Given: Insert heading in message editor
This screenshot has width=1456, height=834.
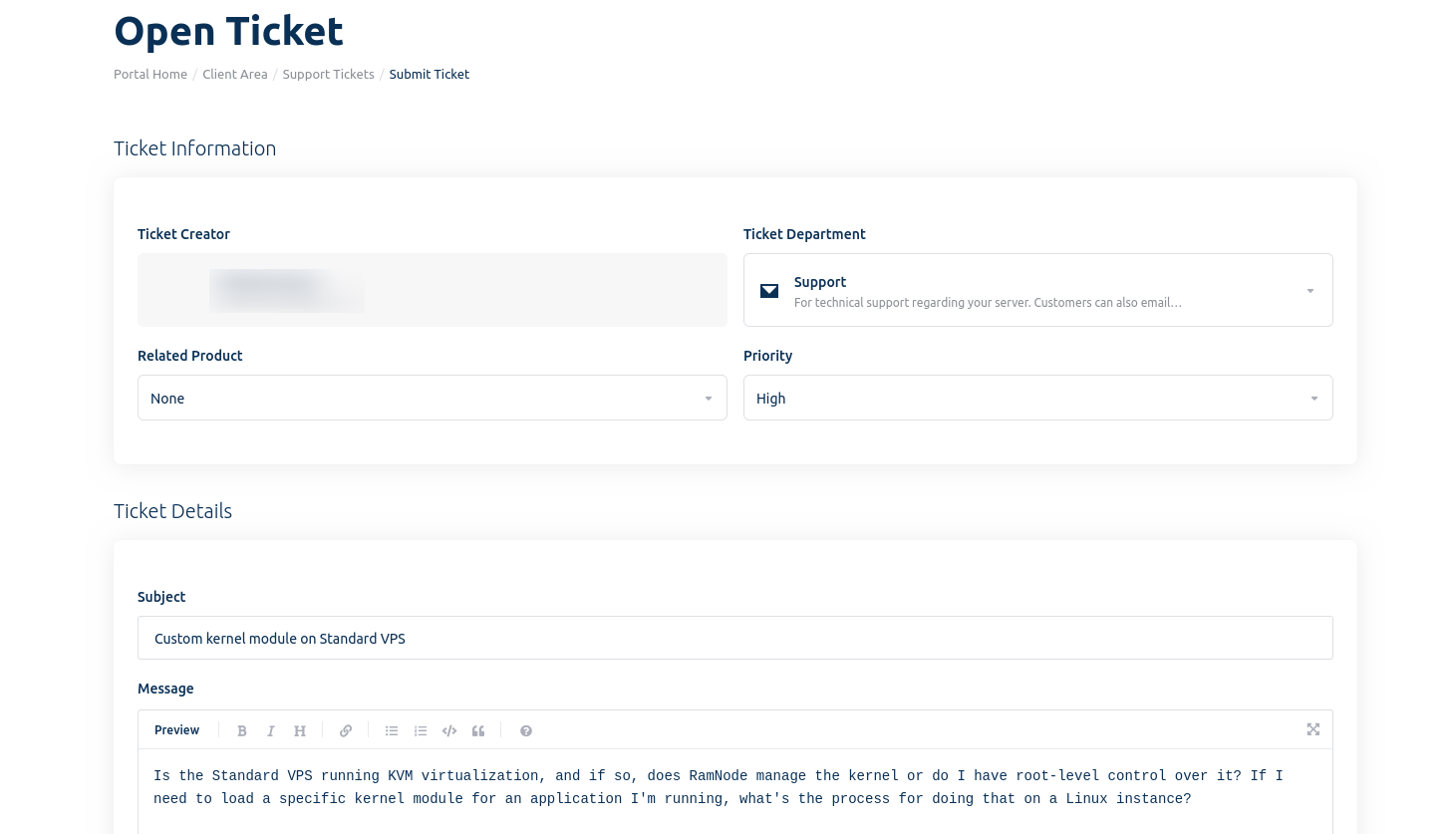Looking at the screenshot, I should point(300,730).
